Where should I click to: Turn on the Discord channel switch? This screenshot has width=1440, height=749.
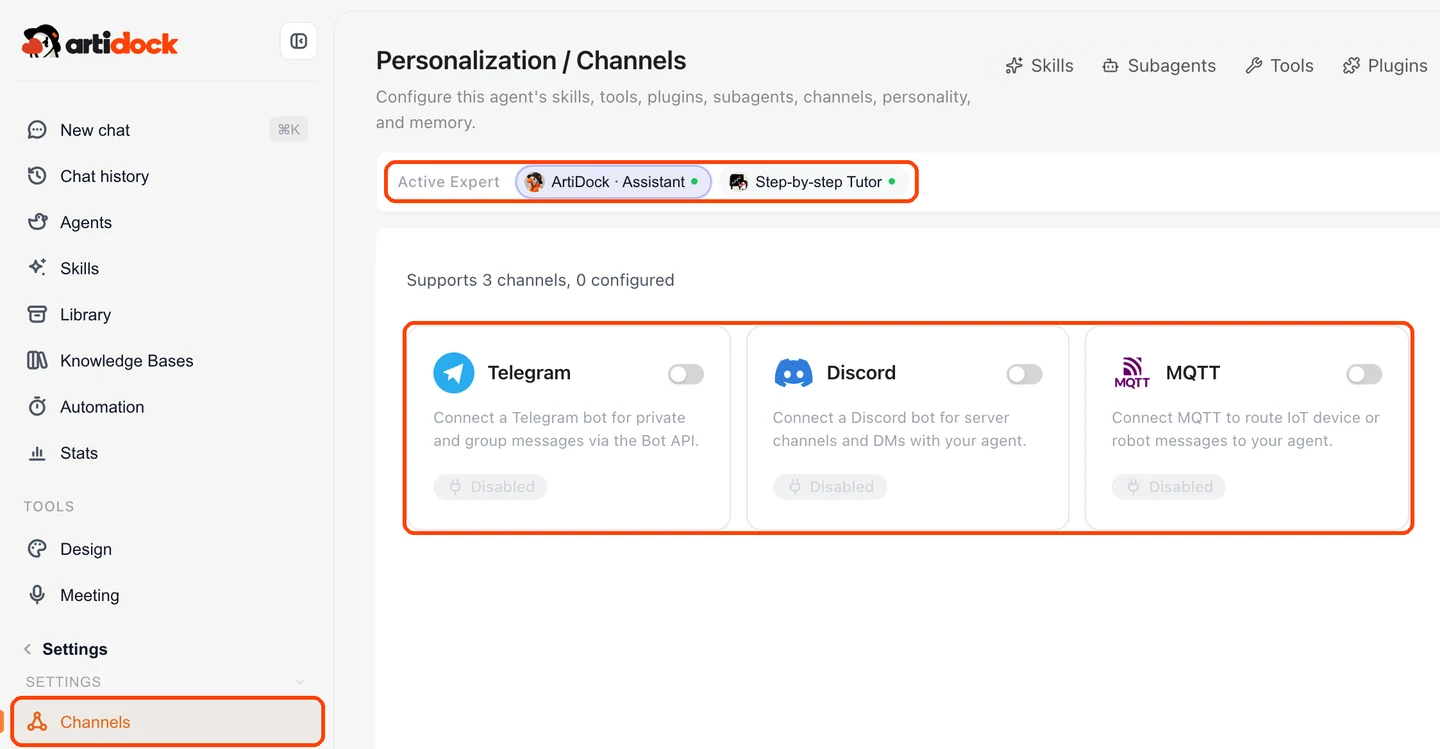click(1024, 374)
